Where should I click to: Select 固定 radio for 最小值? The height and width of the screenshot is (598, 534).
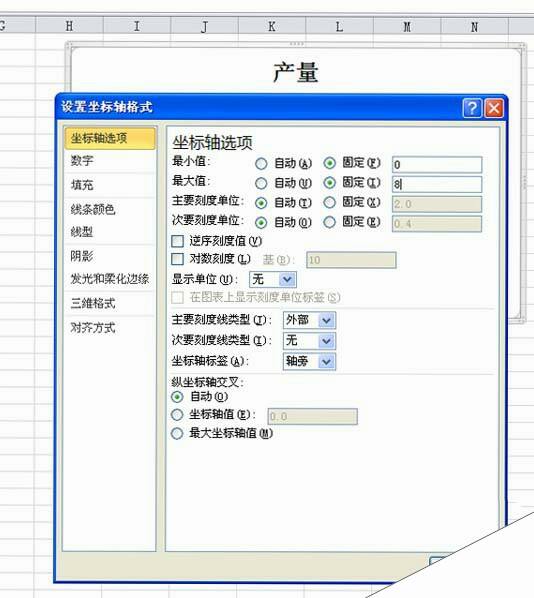coord(330,163)
